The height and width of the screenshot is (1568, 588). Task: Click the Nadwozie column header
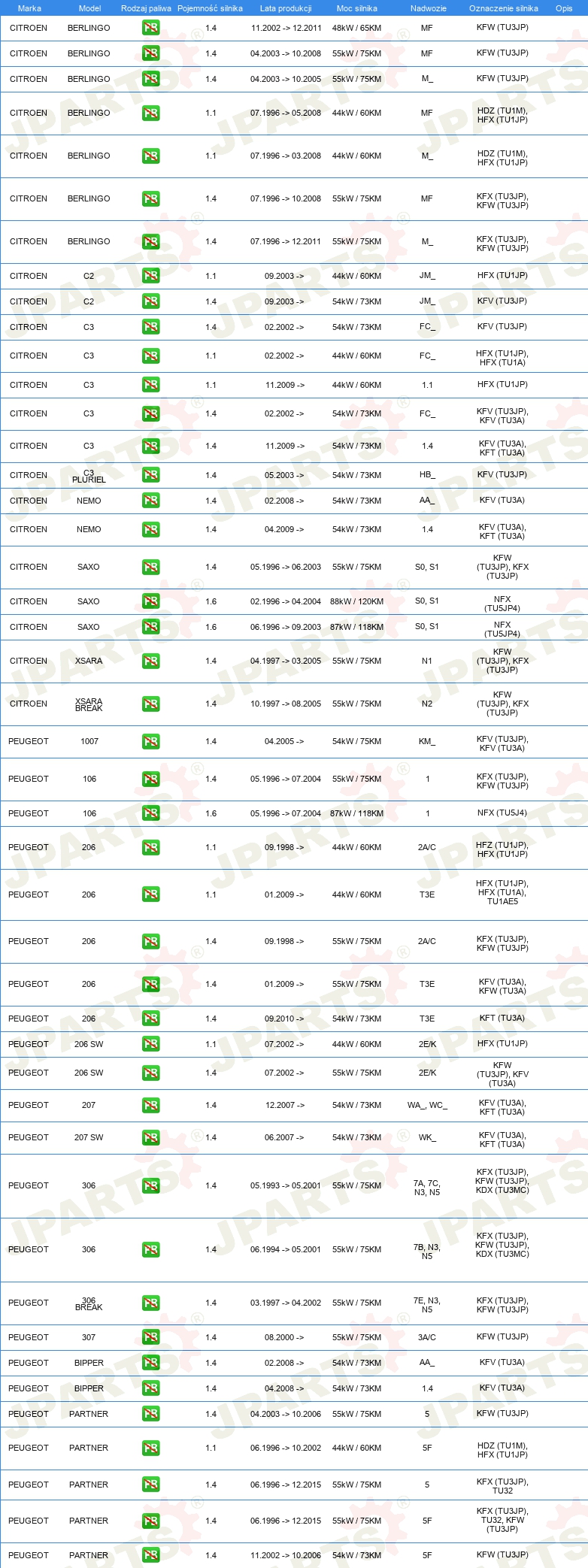pos(429,8)
